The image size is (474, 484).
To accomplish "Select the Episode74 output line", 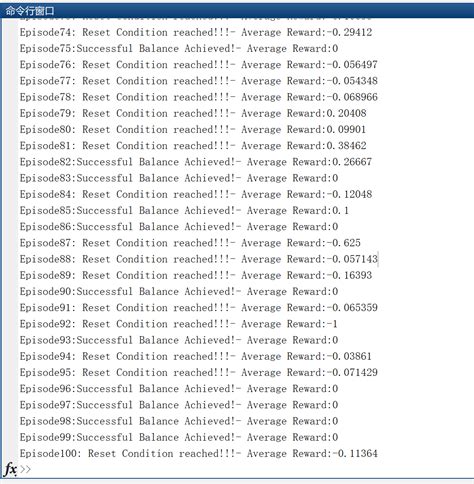I will [x=196, y=32].
